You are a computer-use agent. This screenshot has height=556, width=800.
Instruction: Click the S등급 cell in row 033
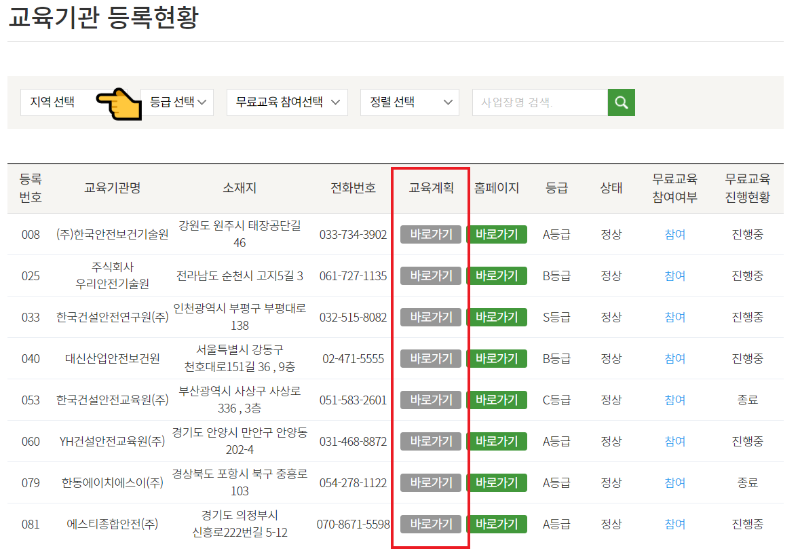tap(556, 317)
